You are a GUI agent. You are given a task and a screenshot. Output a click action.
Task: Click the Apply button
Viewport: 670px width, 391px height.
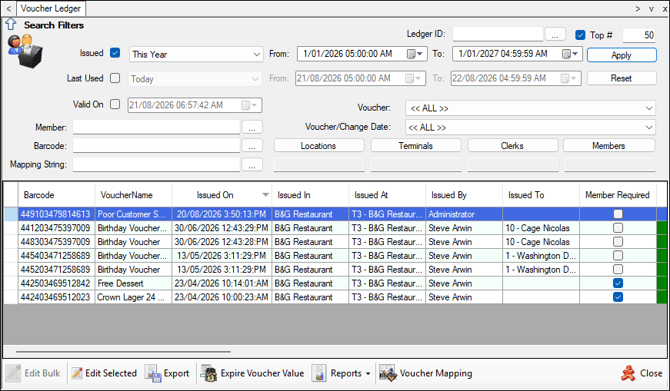coord(622,55)
